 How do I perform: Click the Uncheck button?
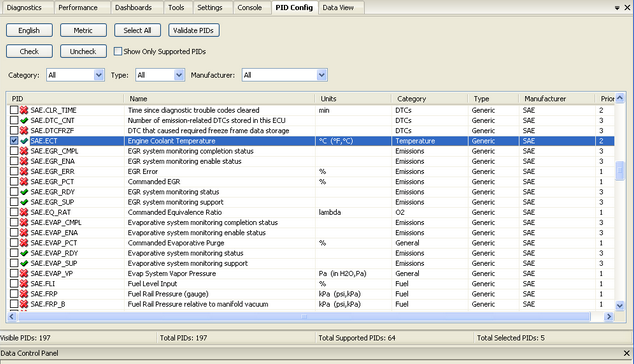click(83, 51)
